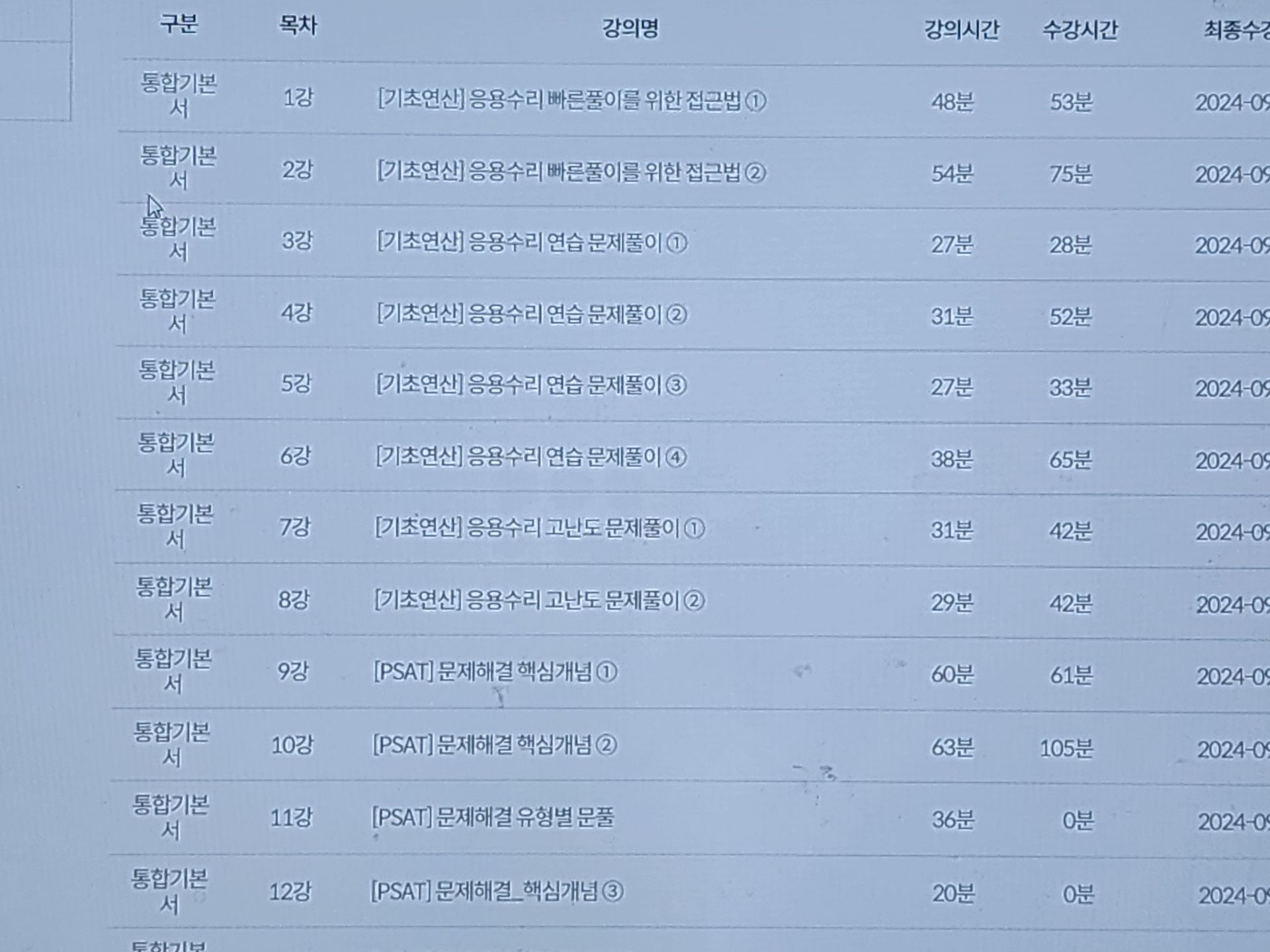Open lecture 2강 응용수리 빠른풀이를 위한 접근법 ②
Image resolution: width=1270 pixels, height=952 pixels.
[x=571, y=173]
